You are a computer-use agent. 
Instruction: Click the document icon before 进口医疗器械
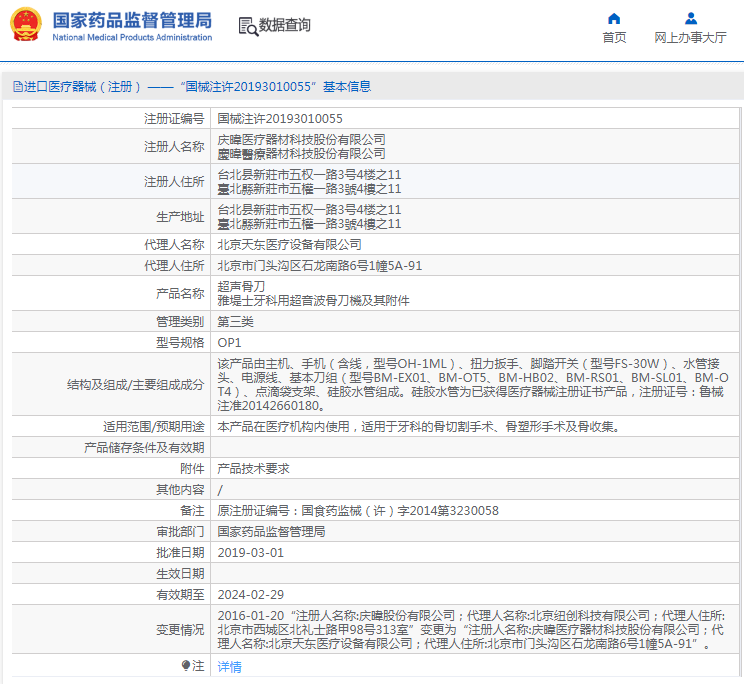click(17, 87)
